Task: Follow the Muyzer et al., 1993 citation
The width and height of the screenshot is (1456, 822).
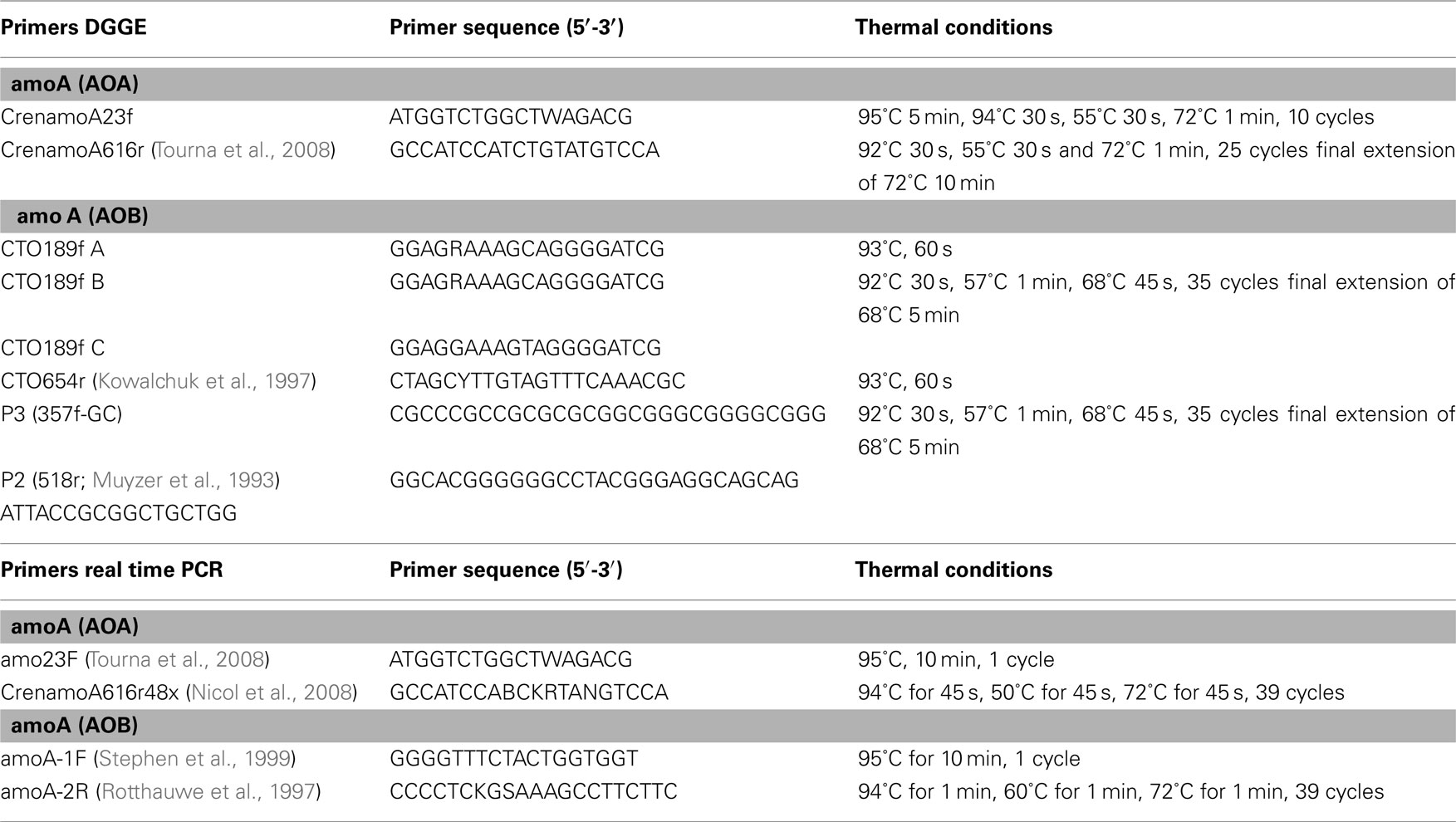Action: pos(183,480)
